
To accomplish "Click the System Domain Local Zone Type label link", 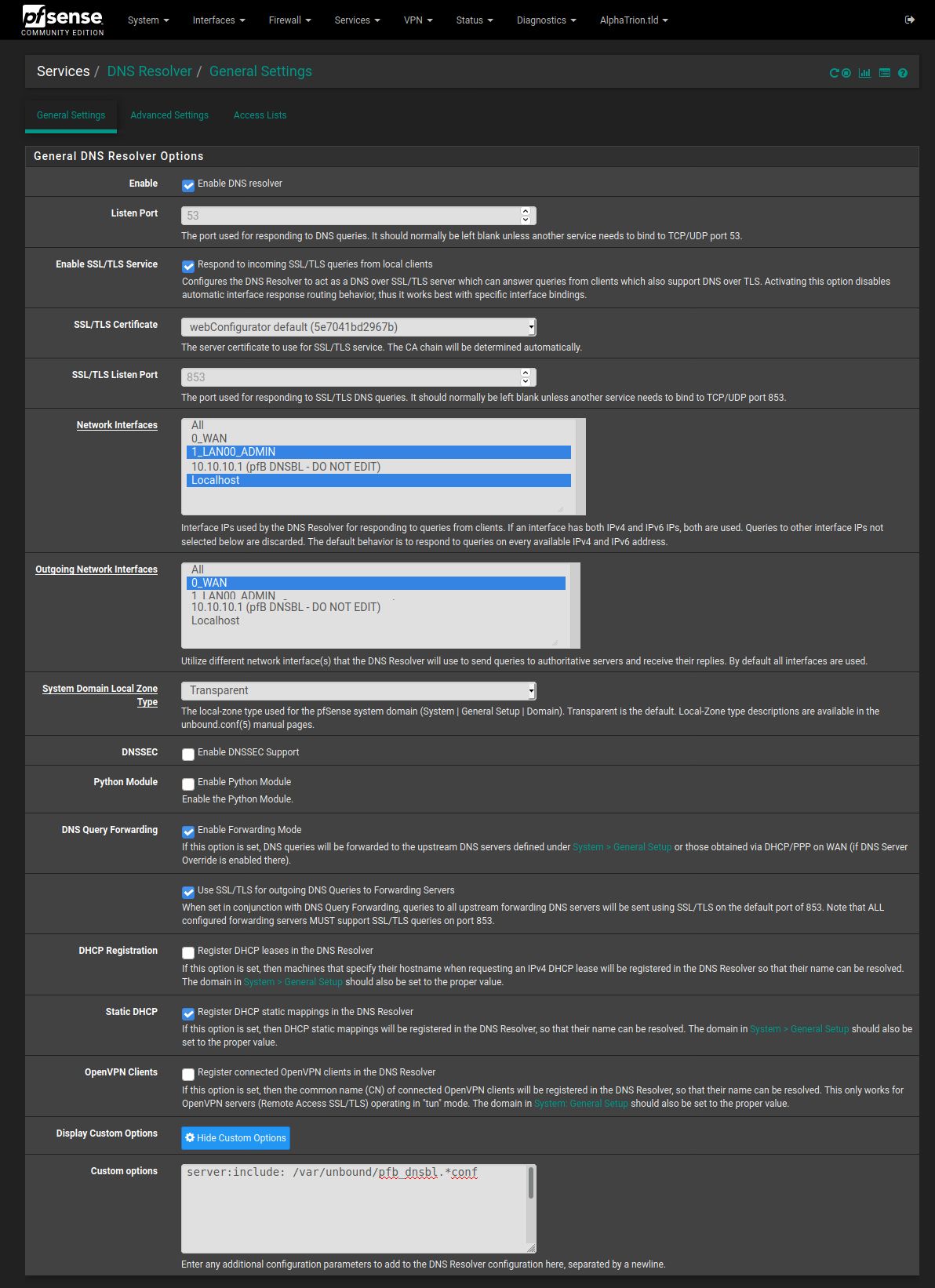I will point(100,695).
